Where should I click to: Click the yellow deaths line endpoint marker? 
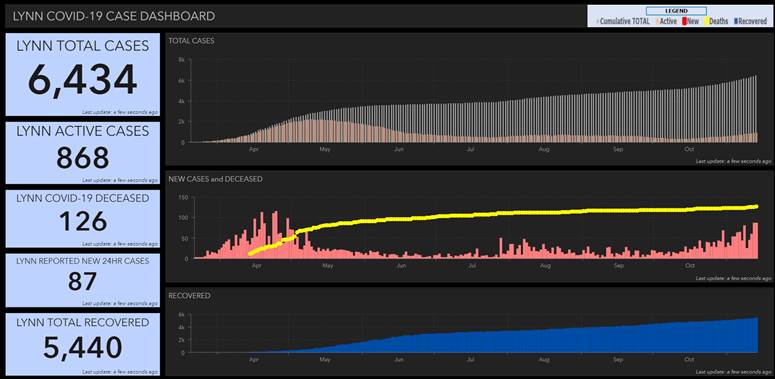[755, 207]
